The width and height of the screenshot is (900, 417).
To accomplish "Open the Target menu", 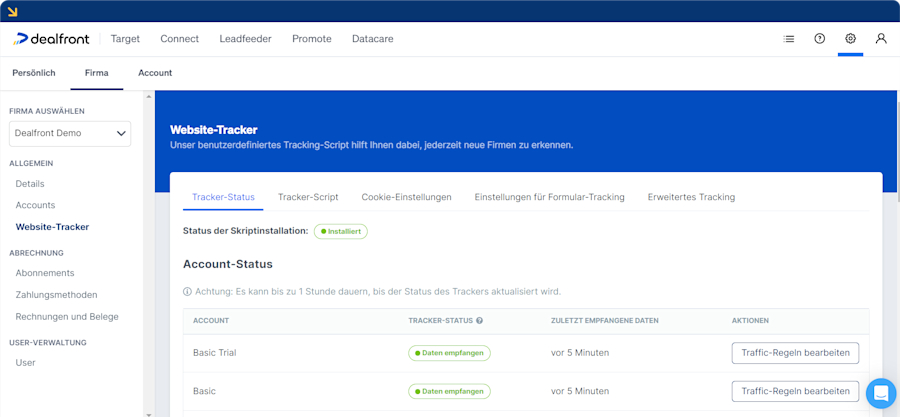I will pyautogui.click(x=125, y=39).
